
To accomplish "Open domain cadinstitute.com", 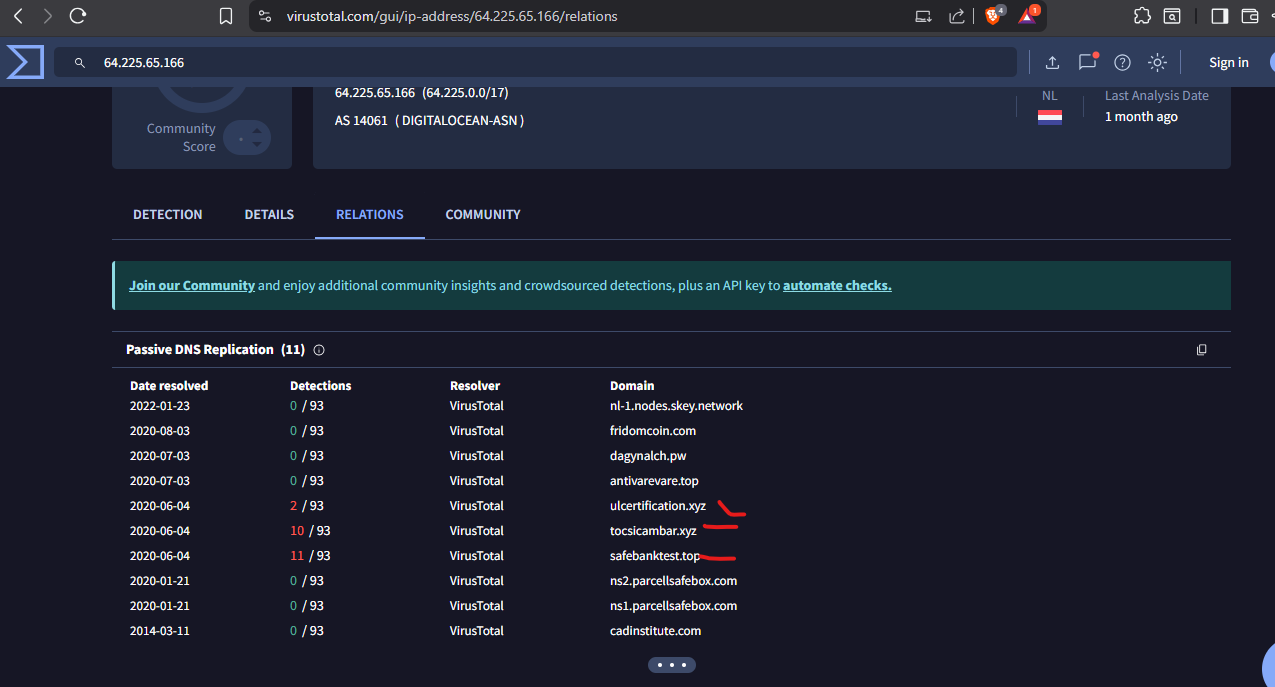I will 655,631.
